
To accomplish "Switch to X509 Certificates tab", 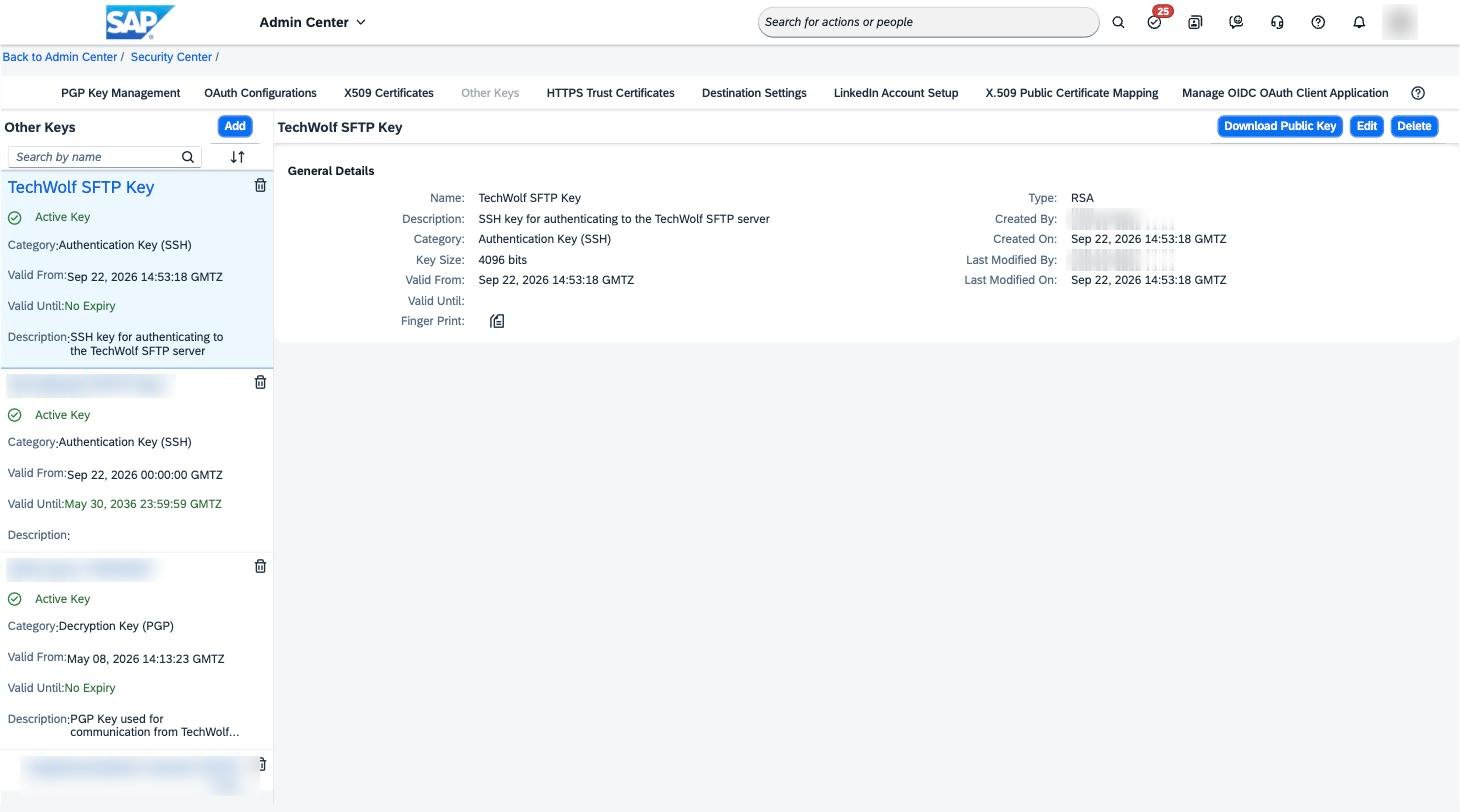I will [389, 93].
